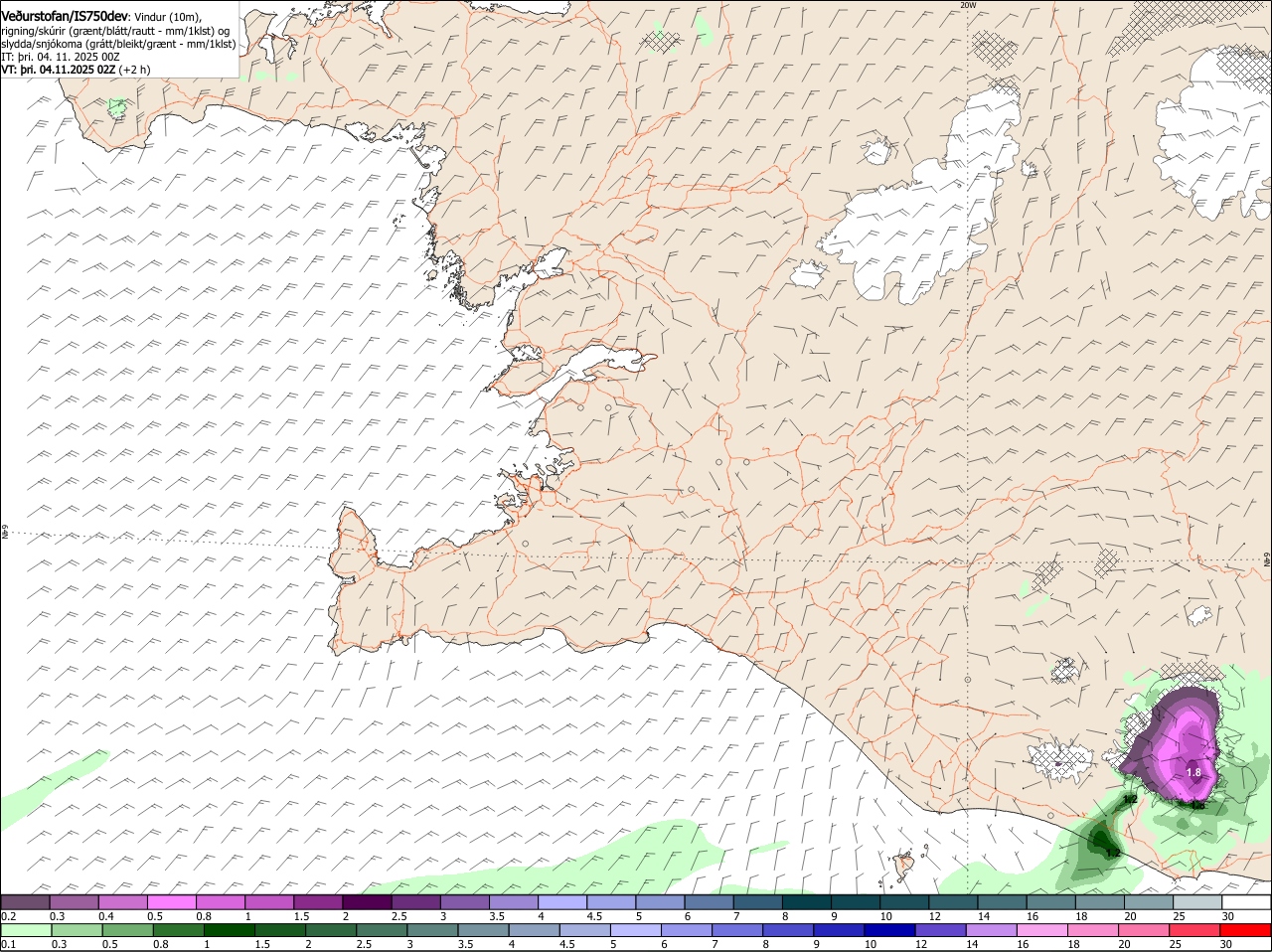Click the 1.8 value on the pink snow area
The image size is (1272, 952).
pyautogui.click(x=1193, y=772)
